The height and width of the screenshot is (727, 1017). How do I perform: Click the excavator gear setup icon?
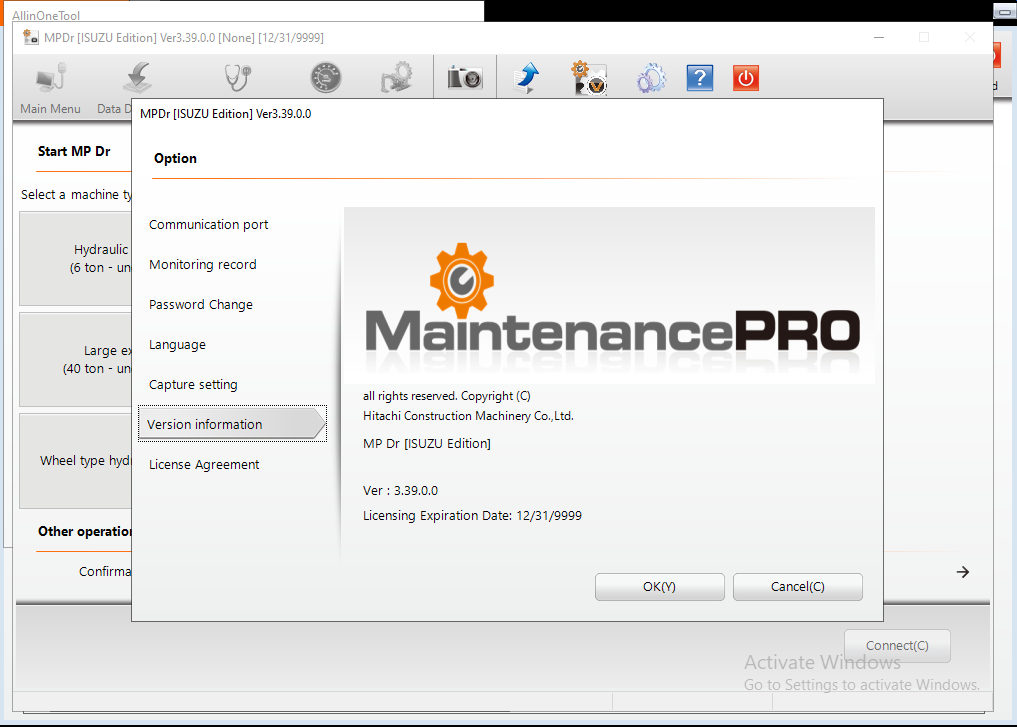click(396, 78)
